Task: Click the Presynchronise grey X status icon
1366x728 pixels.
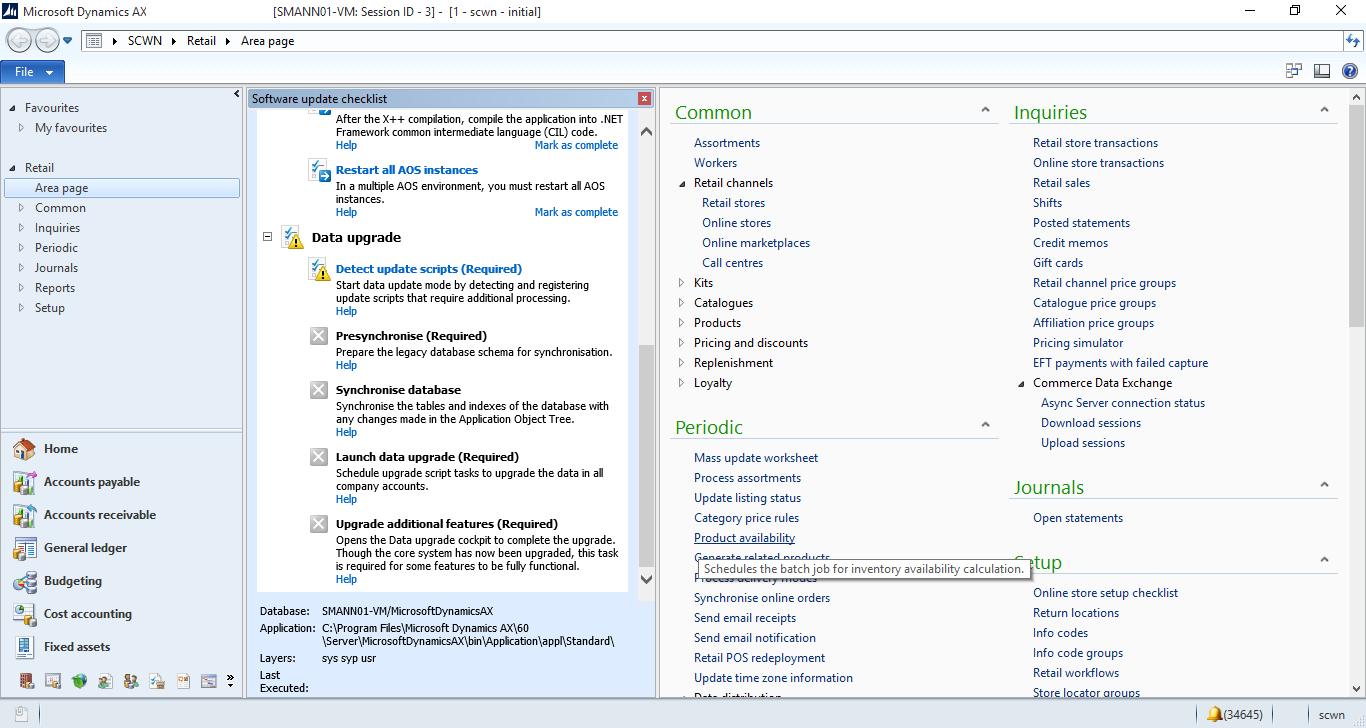Action: click(x=319, y=336)
